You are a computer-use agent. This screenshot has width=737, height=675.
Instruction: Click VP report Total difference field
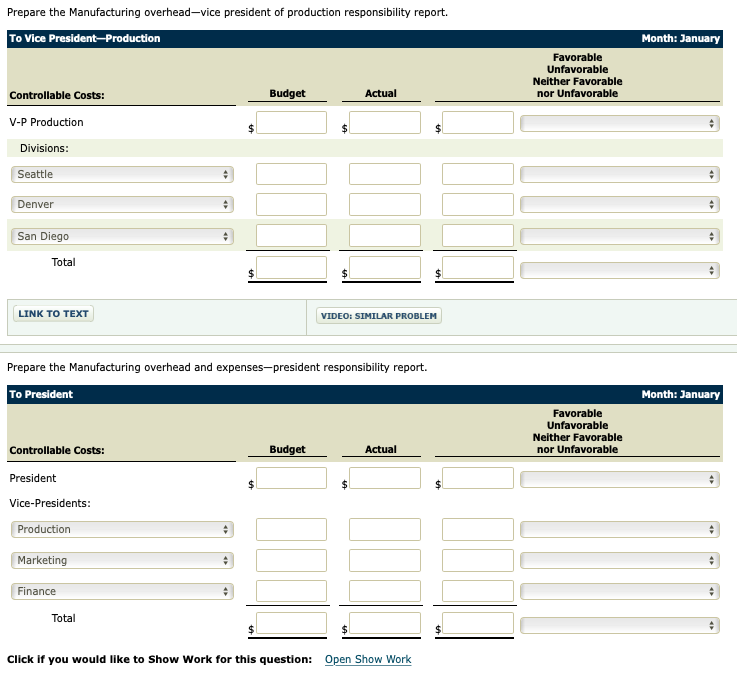[x=478, y=268]
